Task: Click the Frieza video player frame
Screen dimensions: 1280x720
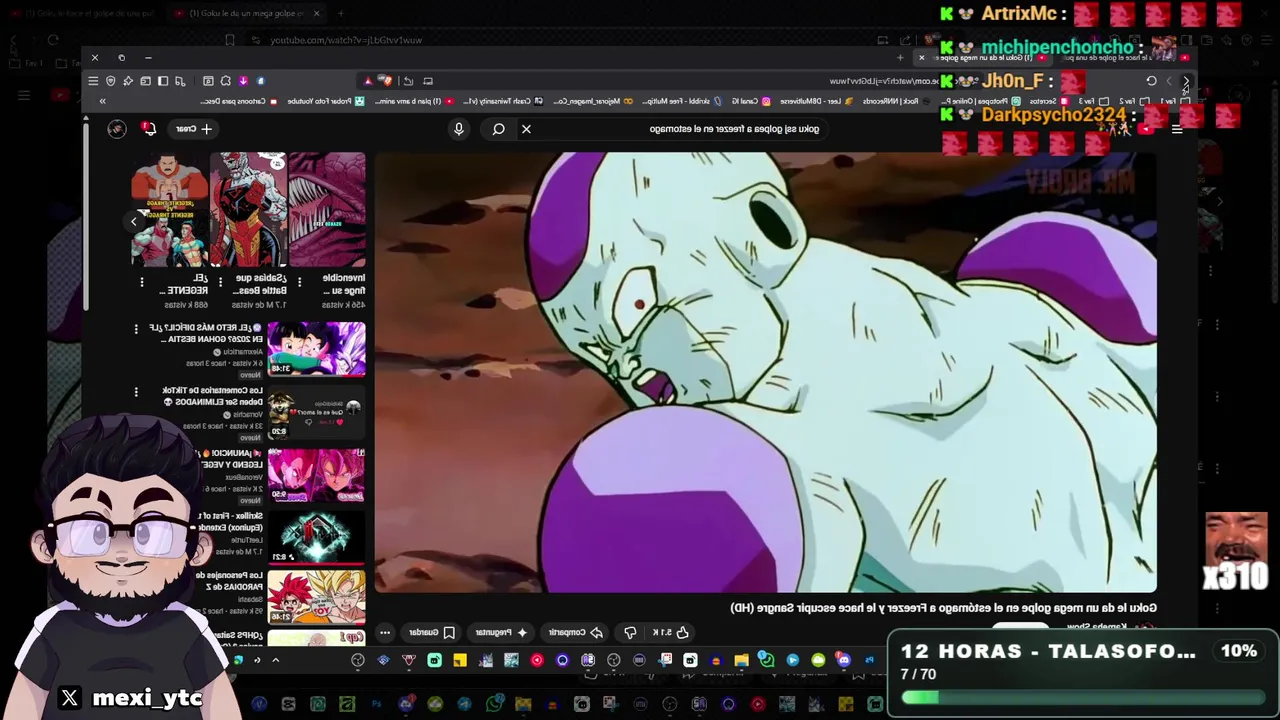Action: pyautogui.click(x=766, y=372)
